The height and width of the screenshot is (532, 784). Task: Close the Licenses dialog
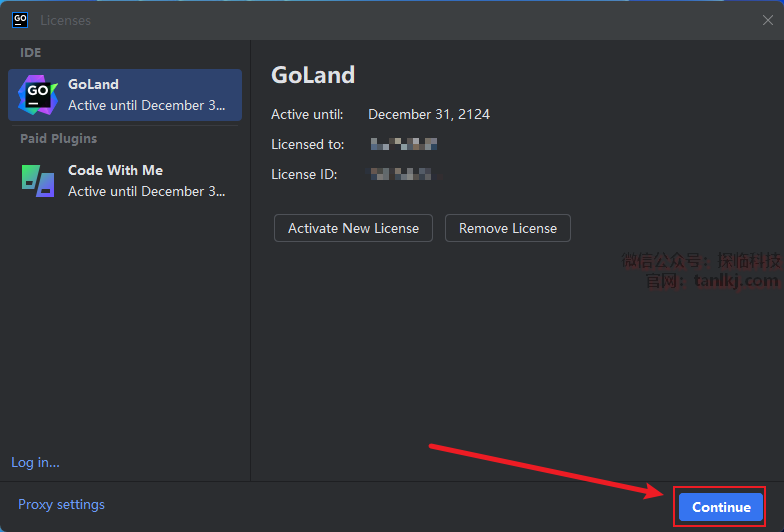click(x=768, y=20)
